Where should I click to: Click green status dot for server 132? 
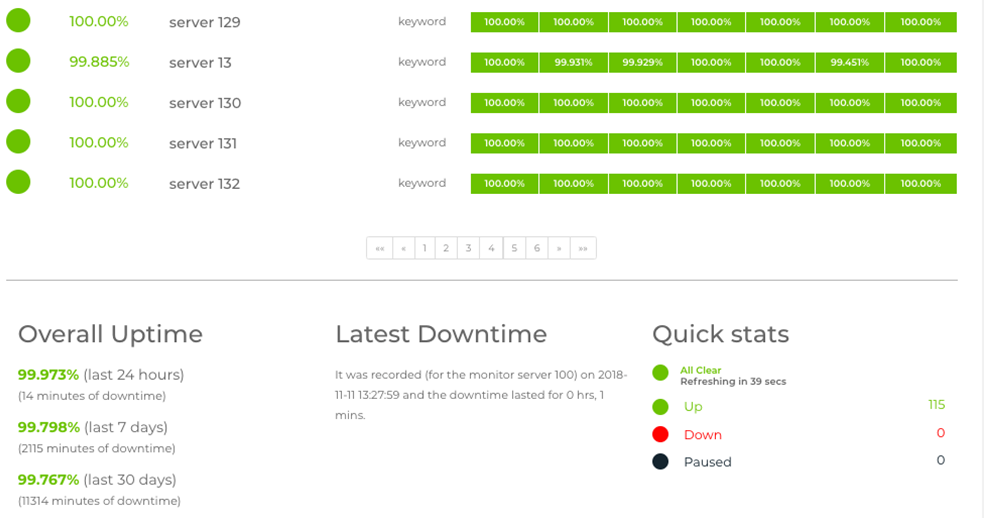(18, 182)
